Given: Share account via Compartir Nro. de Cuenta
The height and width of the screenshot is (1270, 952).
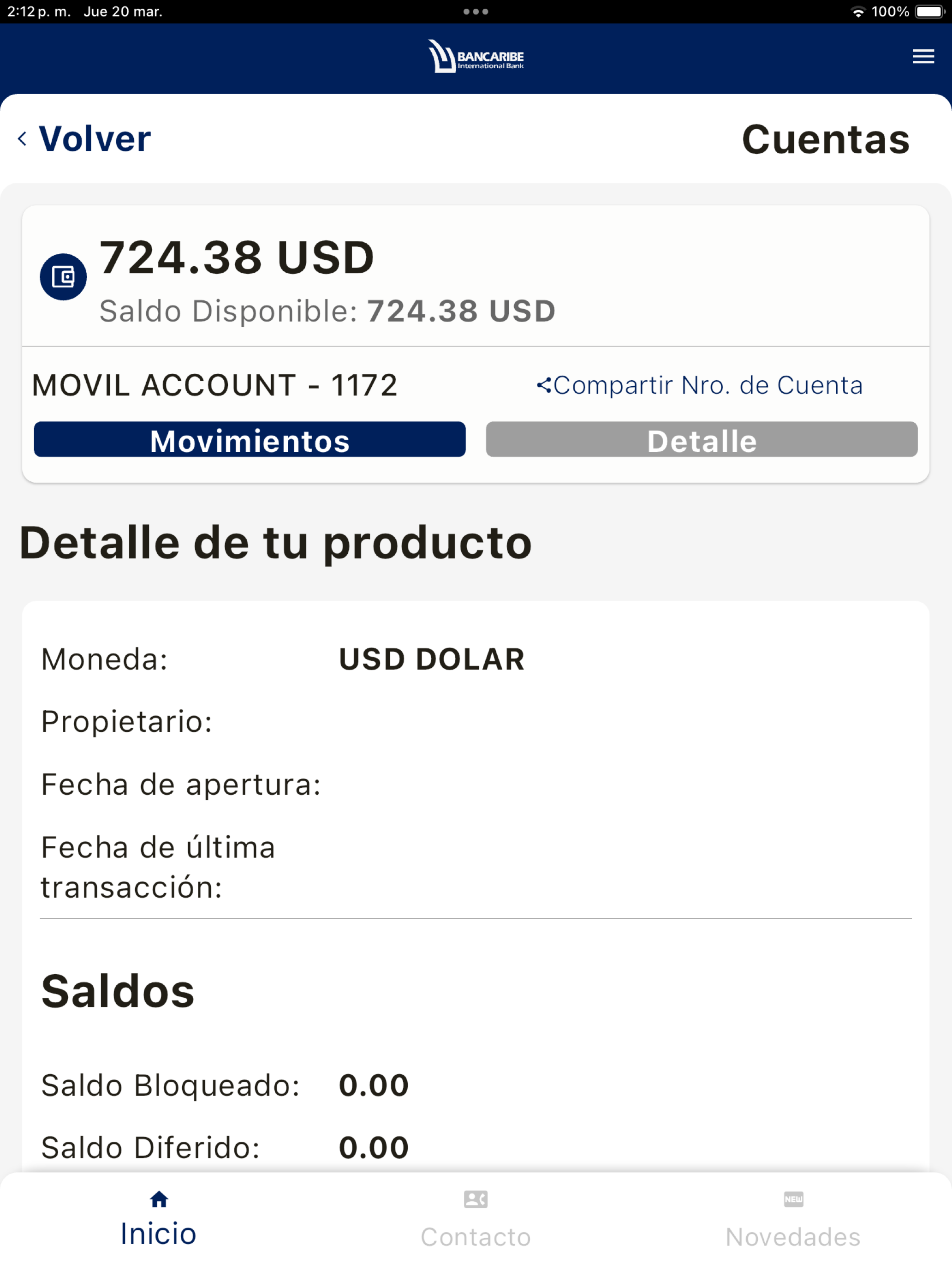Looking at the screenshot, I should tap(708, 385).
